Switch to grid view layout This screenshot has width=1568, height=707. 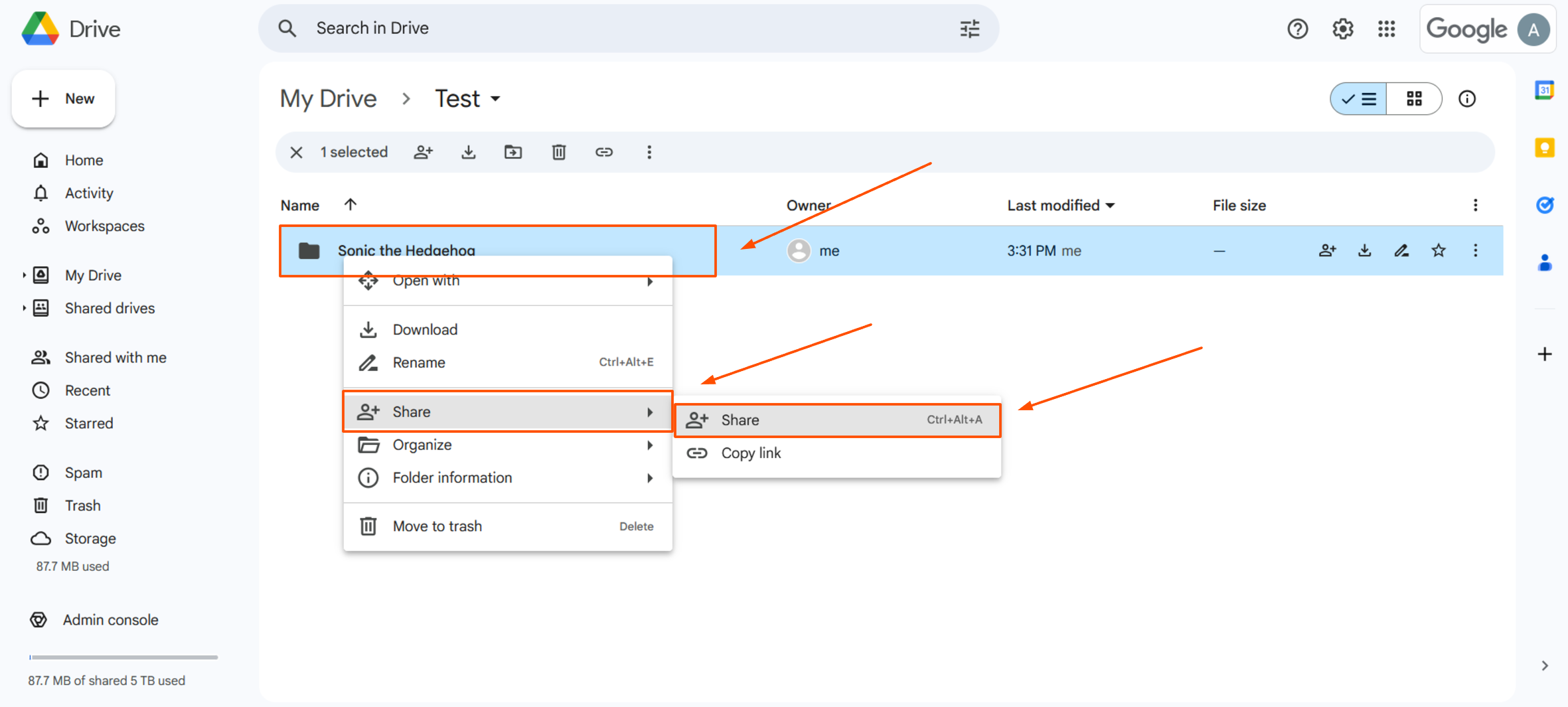click(1415, 98)
